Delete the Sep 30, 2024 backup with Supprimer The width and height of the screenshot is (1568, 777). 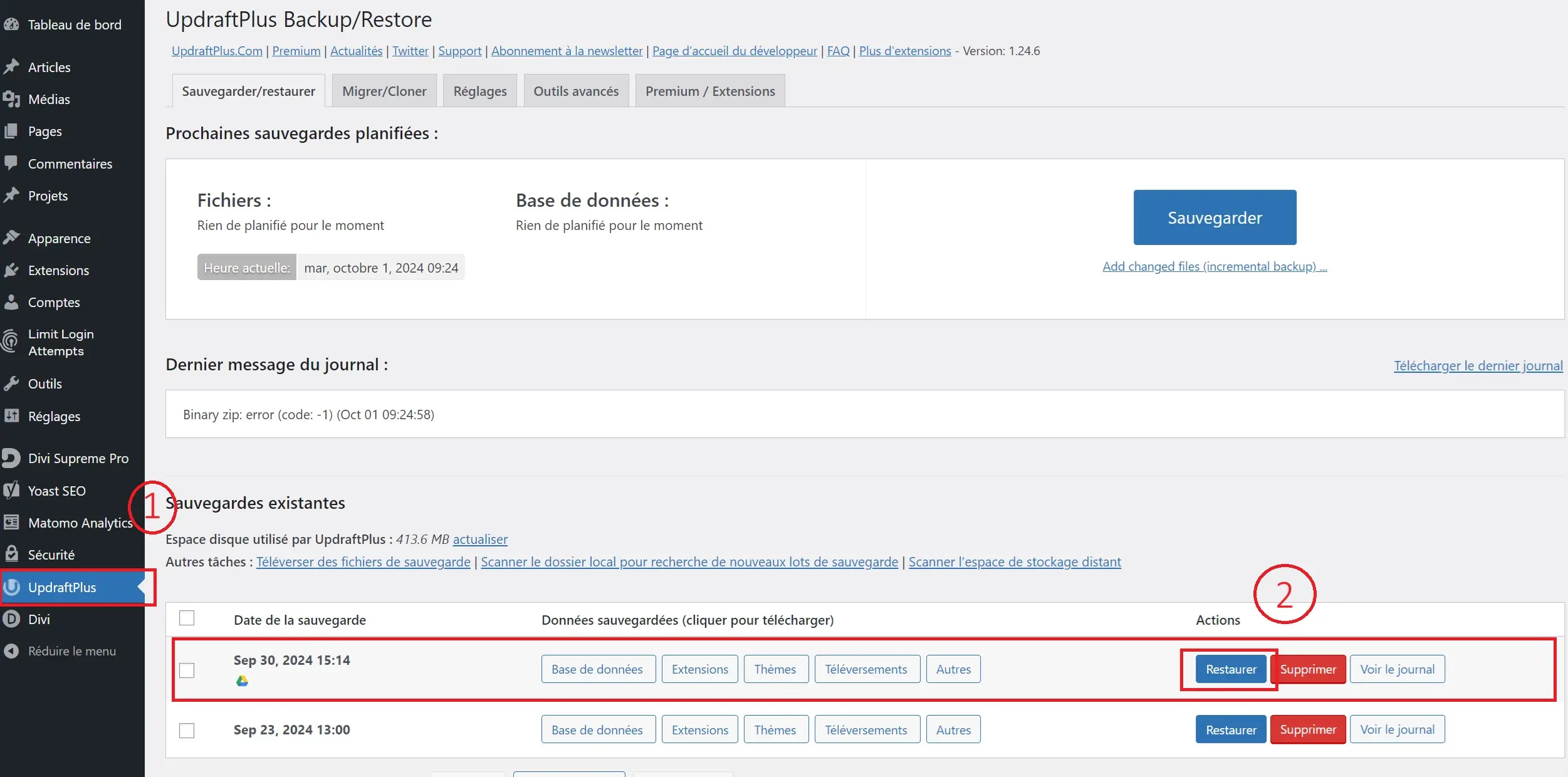1308,669
